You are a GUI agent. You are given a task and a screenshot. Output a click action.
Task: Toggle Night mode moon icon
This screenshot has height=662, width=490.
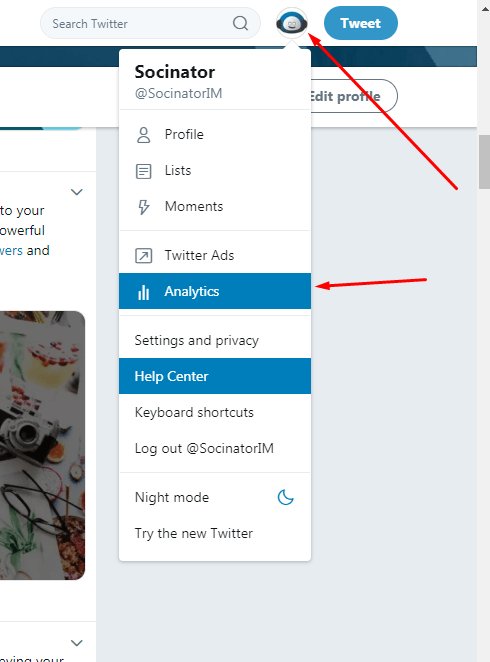click(x=286, y=497)
